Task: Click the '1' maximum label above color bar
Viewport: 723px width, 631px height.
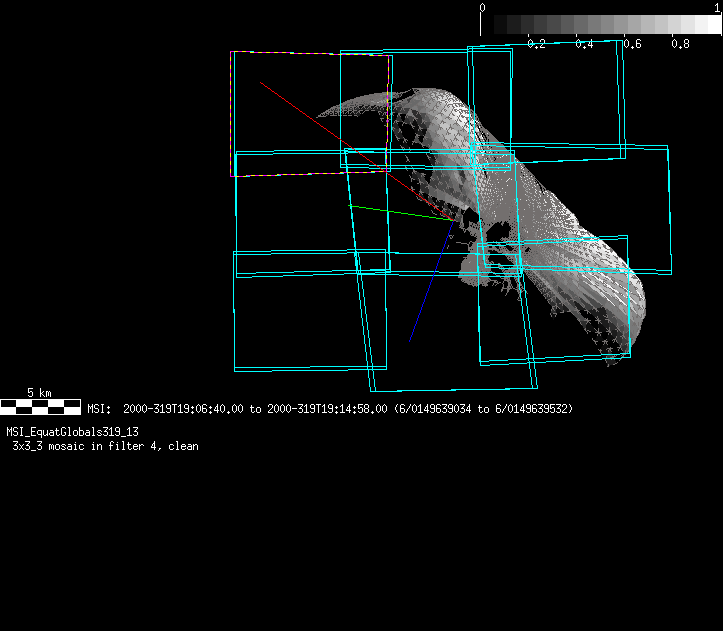Action: (716, 7)
